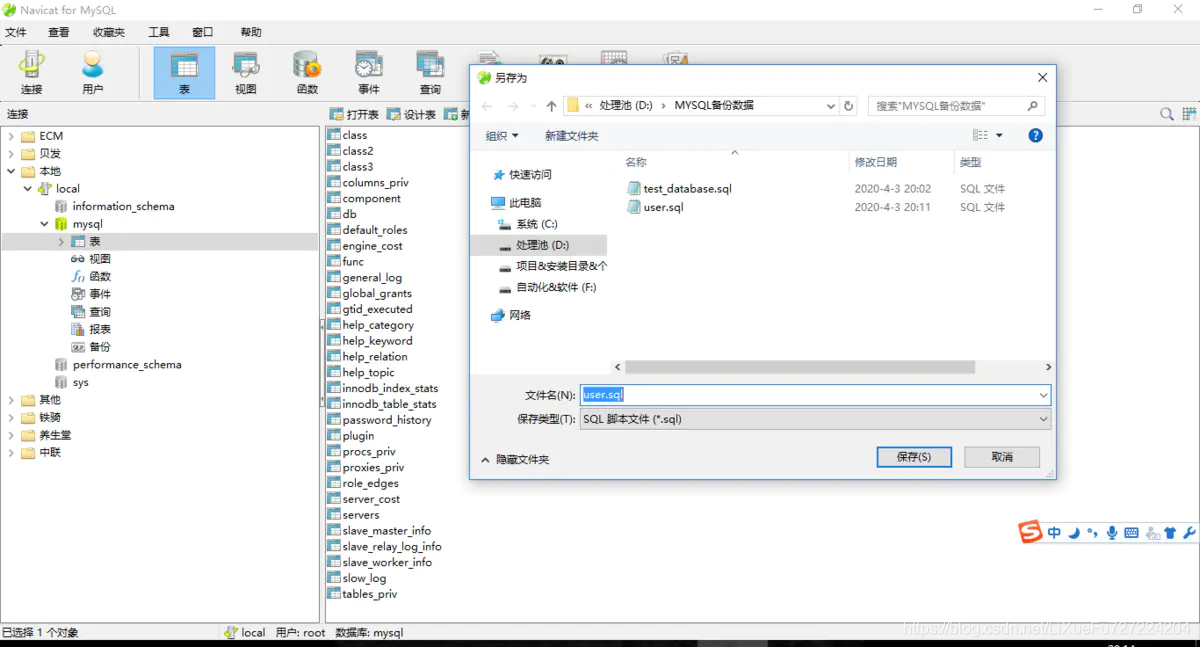Select the 表 (Table) toolbar icon
The height and width of the screenshot is (647, 1200).
point(184,72)
